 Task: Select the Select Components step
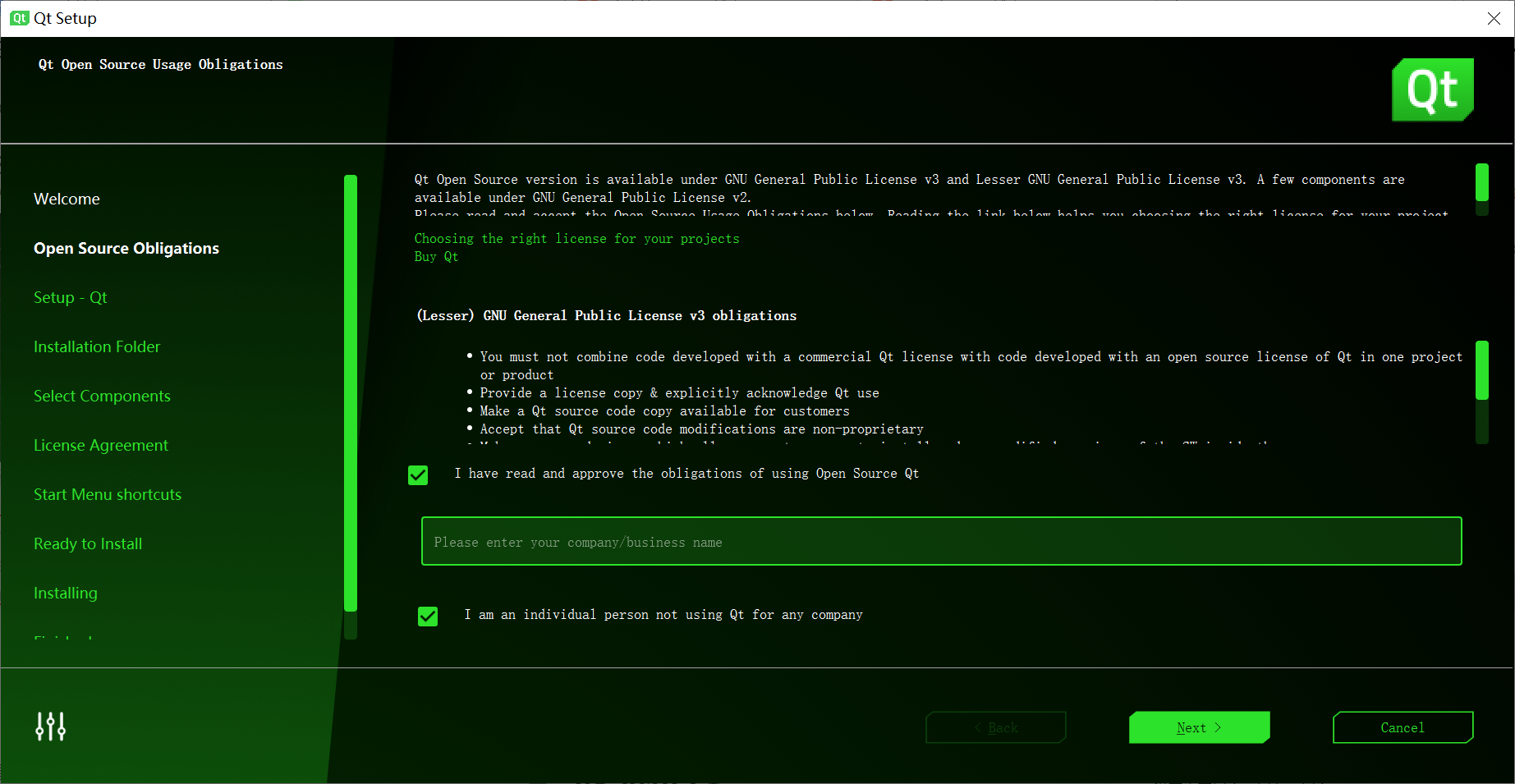[102, 396]
